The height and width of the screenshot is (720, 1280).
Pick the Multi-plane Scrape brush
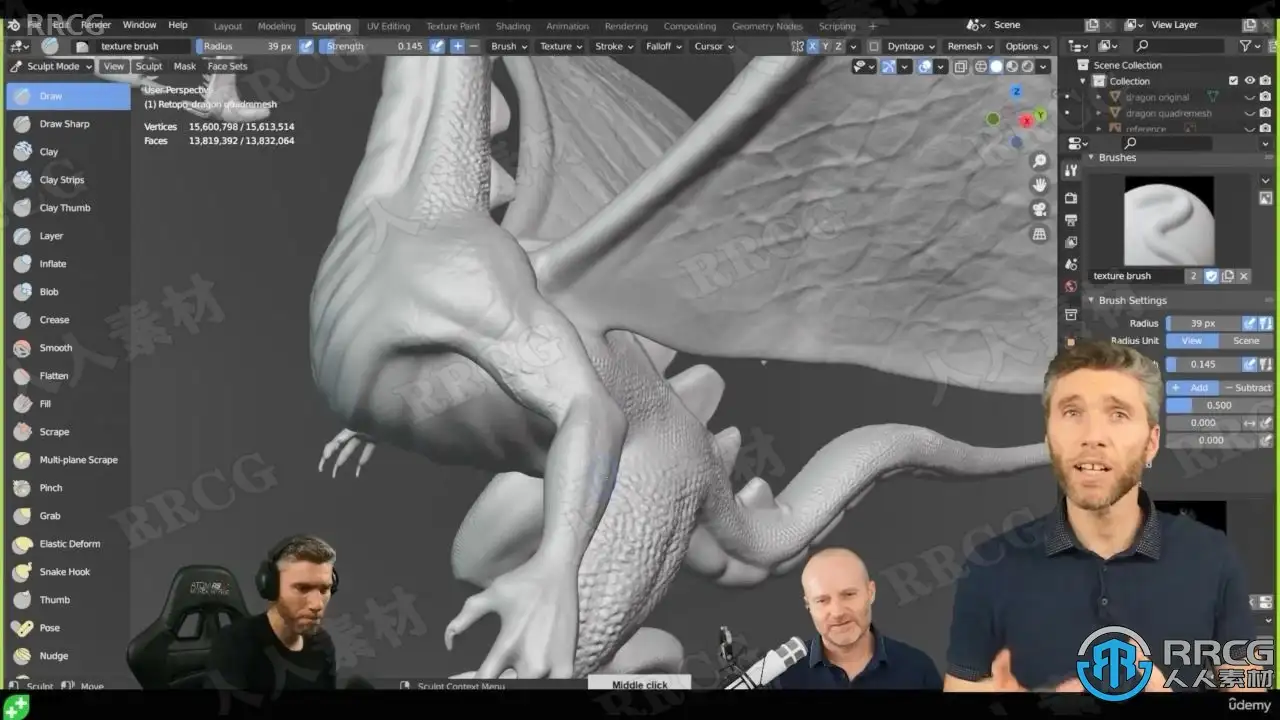click(68, 460)
